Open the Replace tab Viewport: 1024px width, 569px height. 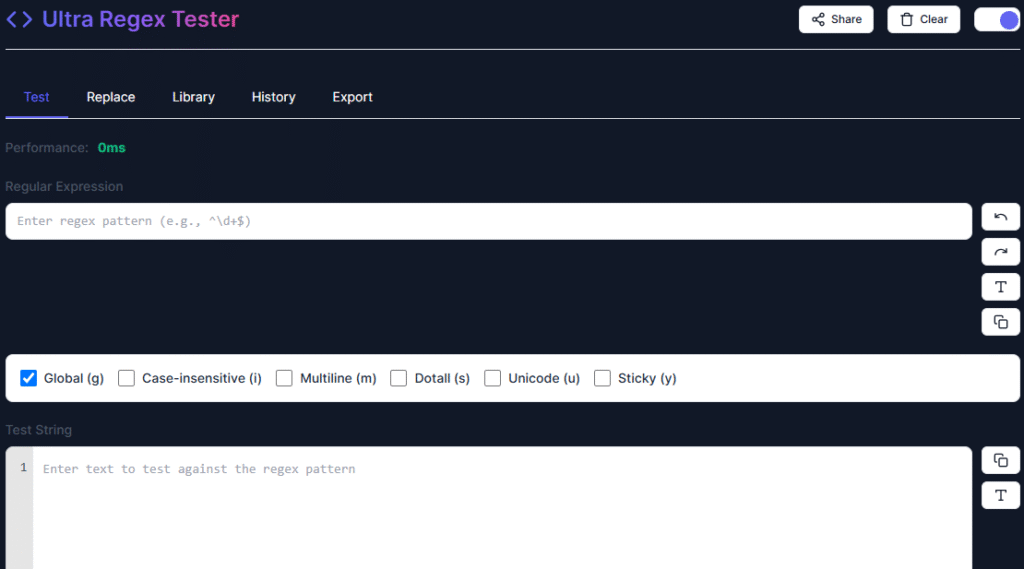tap(111, 97)
